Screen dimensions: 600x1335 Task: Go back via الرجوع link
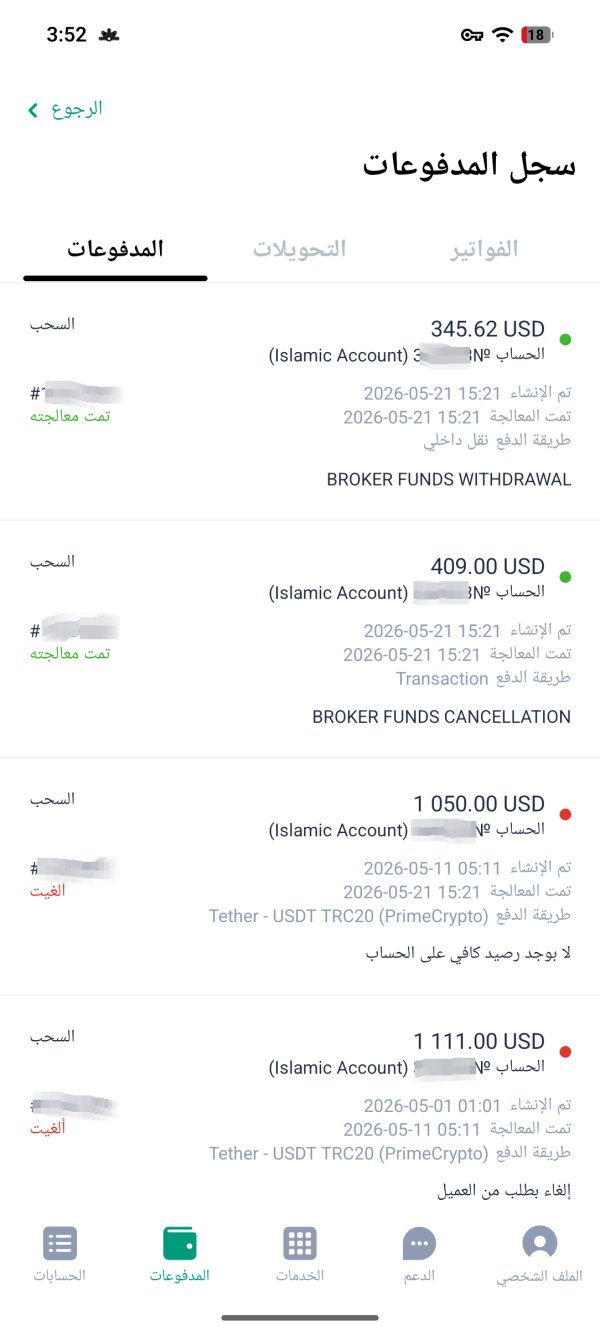(77, 109)
